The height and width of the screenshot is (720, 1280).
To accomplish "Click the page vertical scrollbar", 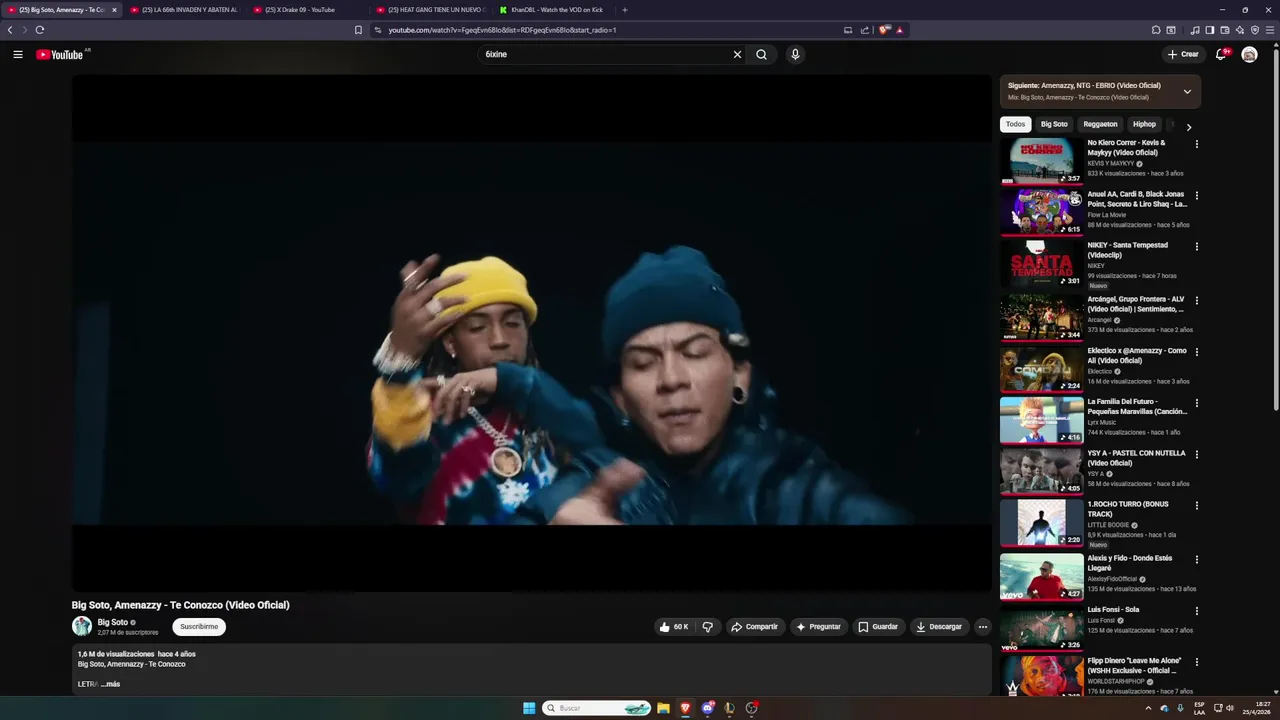I will pos(1276,230).
